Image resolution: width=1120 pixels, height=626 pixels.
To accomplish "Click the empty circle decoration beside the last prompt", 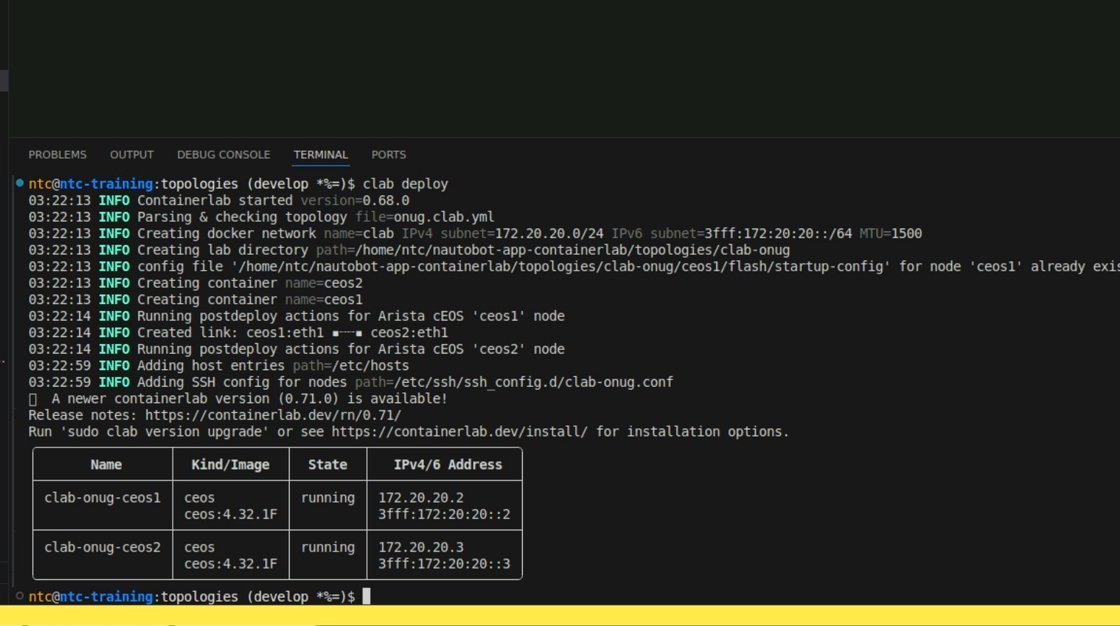I will 19,595.
